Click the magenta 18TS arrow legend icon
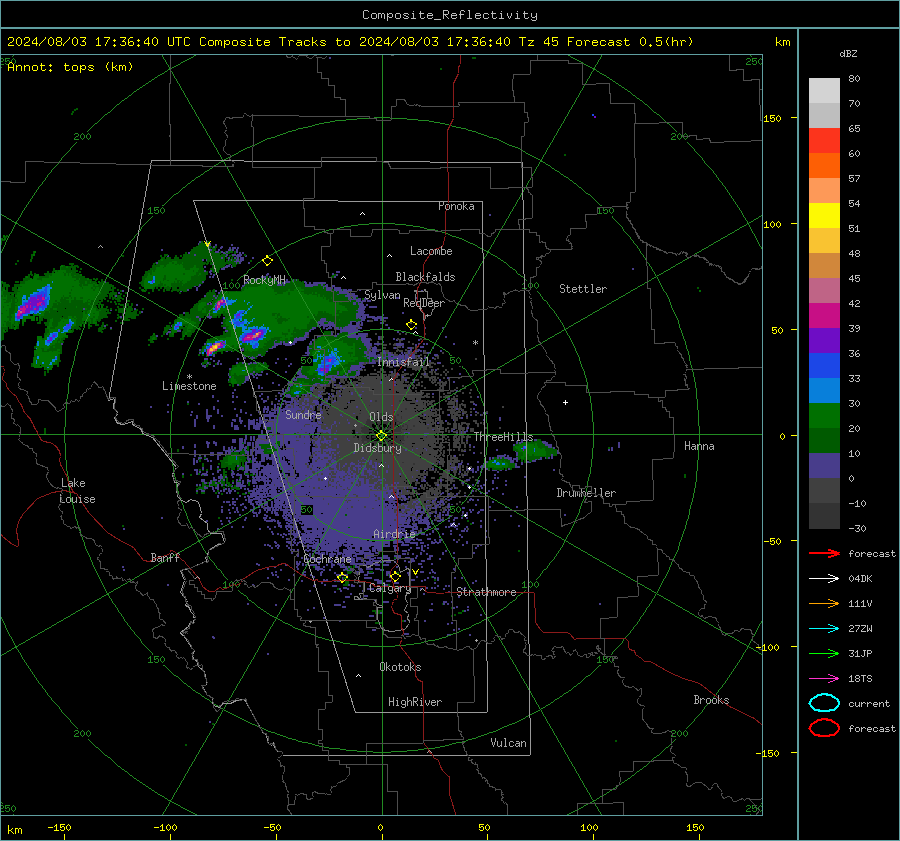 click(824, 679)
